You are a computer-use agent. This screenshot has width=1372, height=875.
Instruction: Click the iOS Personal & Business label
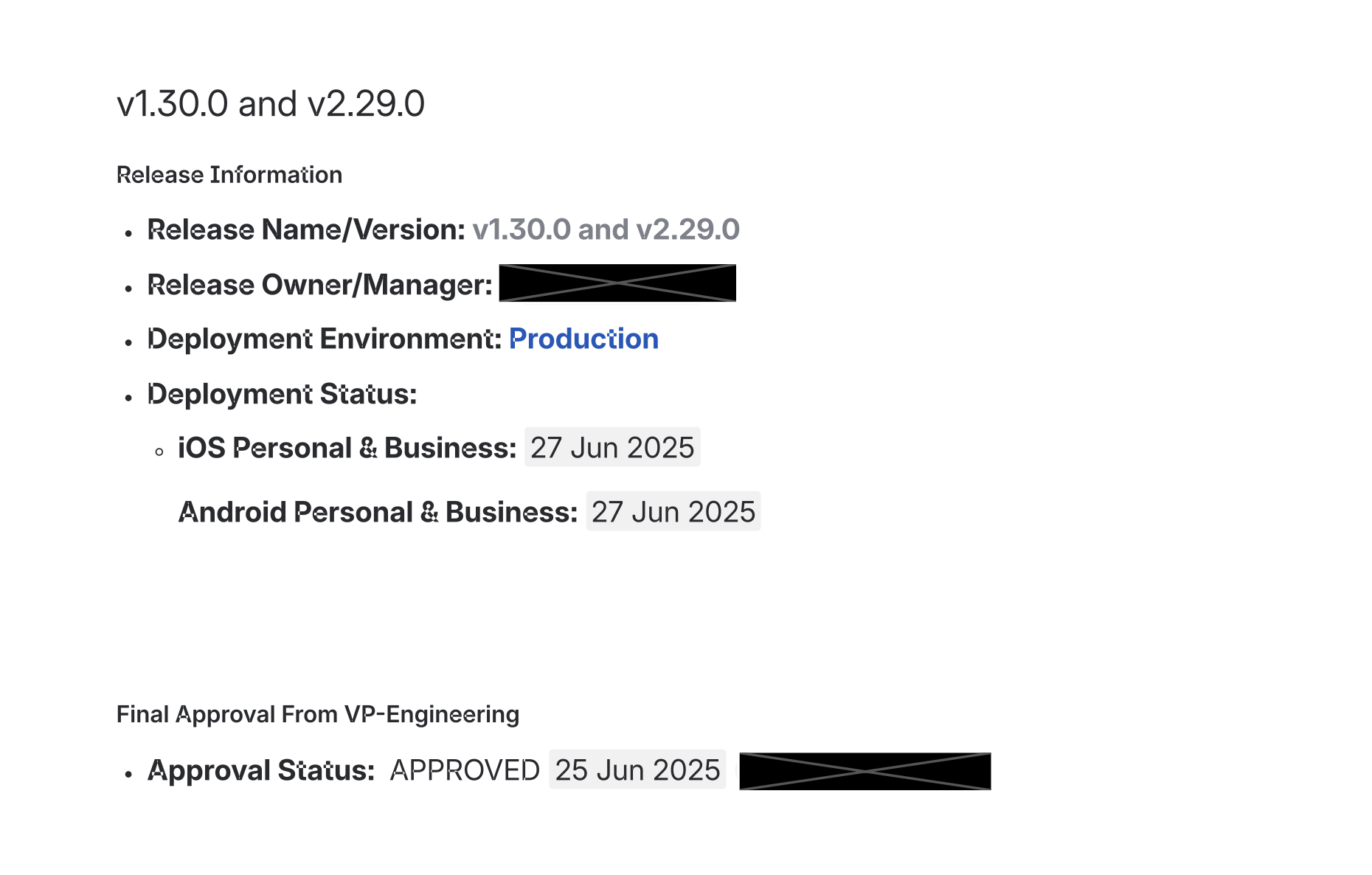click(x=347, y=448)
